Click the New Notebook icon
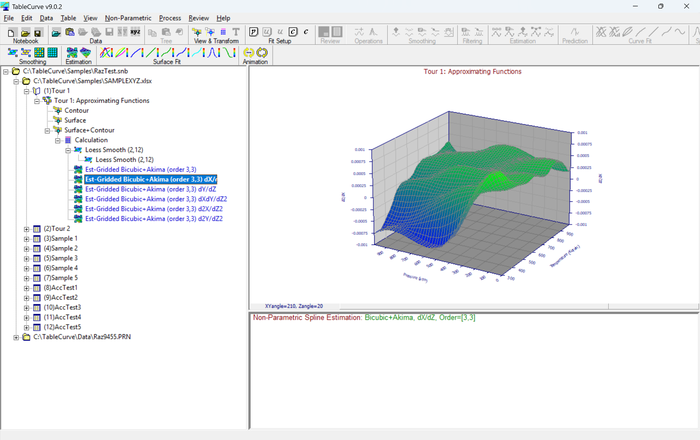This screenshot has width=700, height=440. point(12,32)
